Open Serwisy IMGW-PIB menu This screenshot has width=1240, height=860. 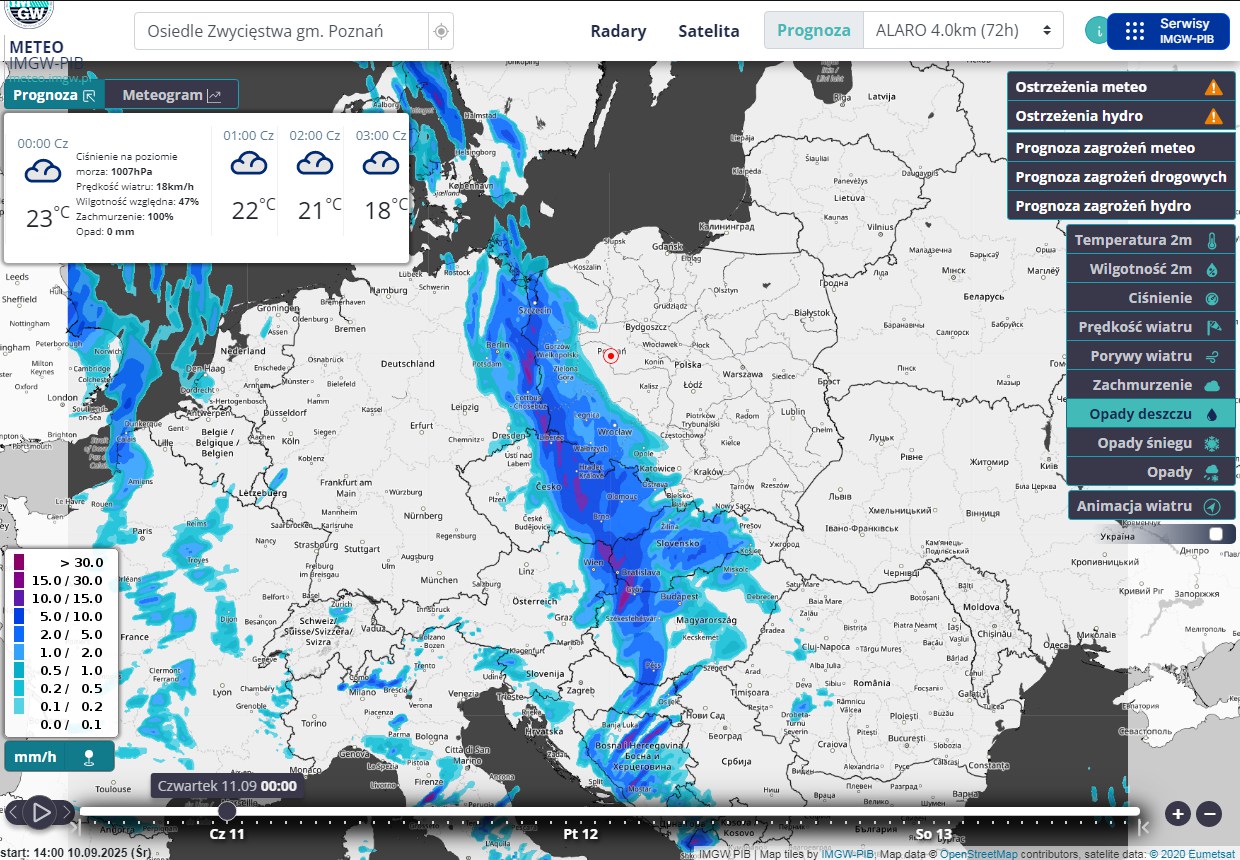pos(1168,30)
